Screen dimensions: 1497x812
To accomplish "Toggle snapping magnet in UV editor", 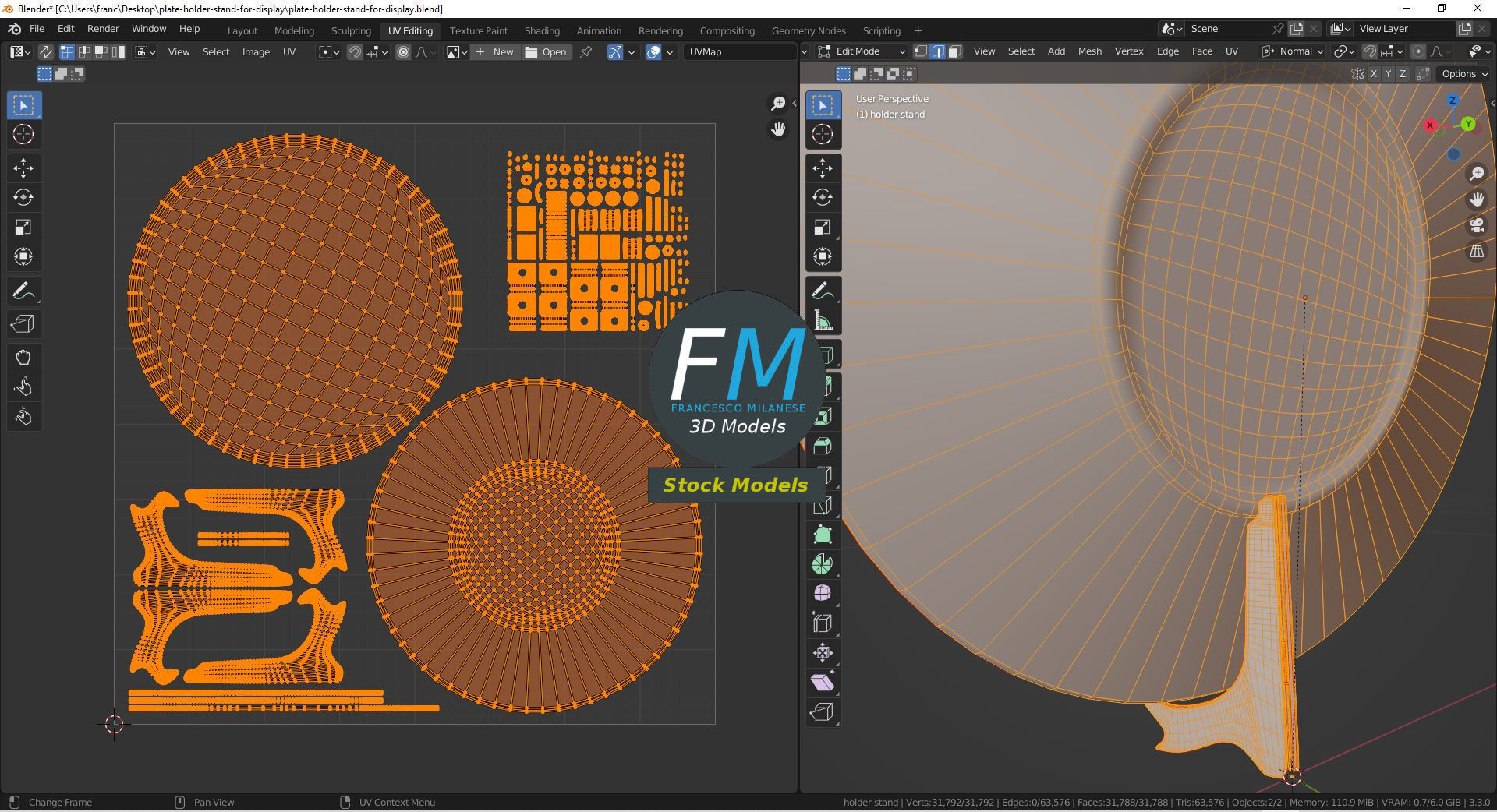I will (355, 52).
